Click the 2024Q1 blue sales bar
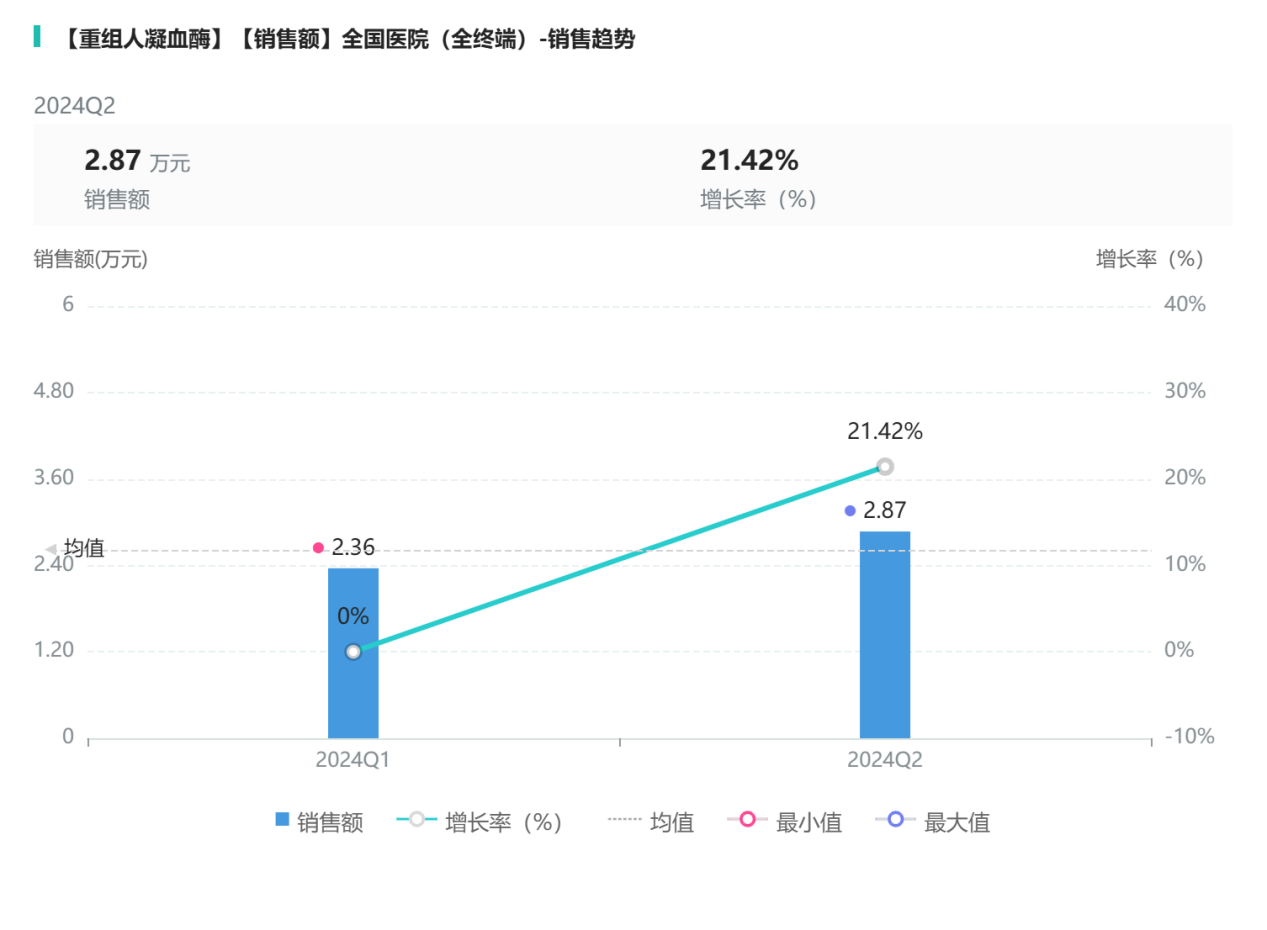The image size is (1267, 930). point(353,653)
